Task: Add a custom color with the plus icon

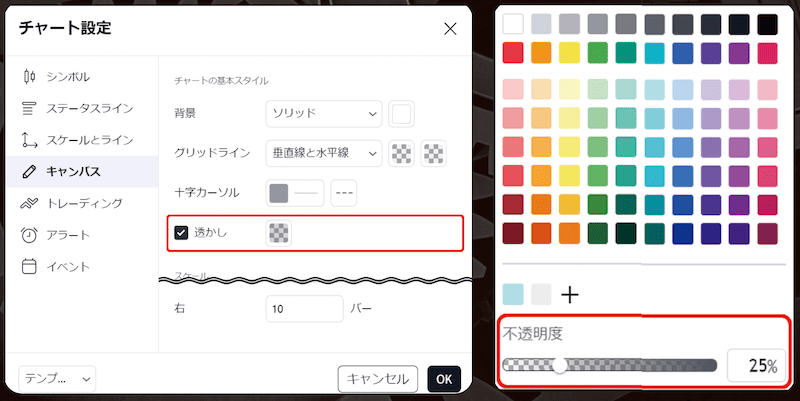Action: click(x=570, y=295)
